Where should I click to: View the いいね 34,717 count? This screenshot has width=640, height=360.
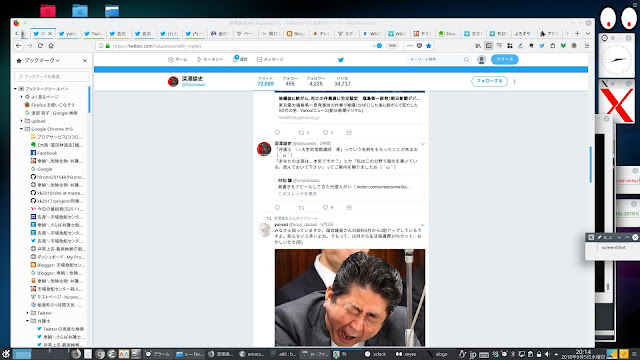click(x=342, y=81)
